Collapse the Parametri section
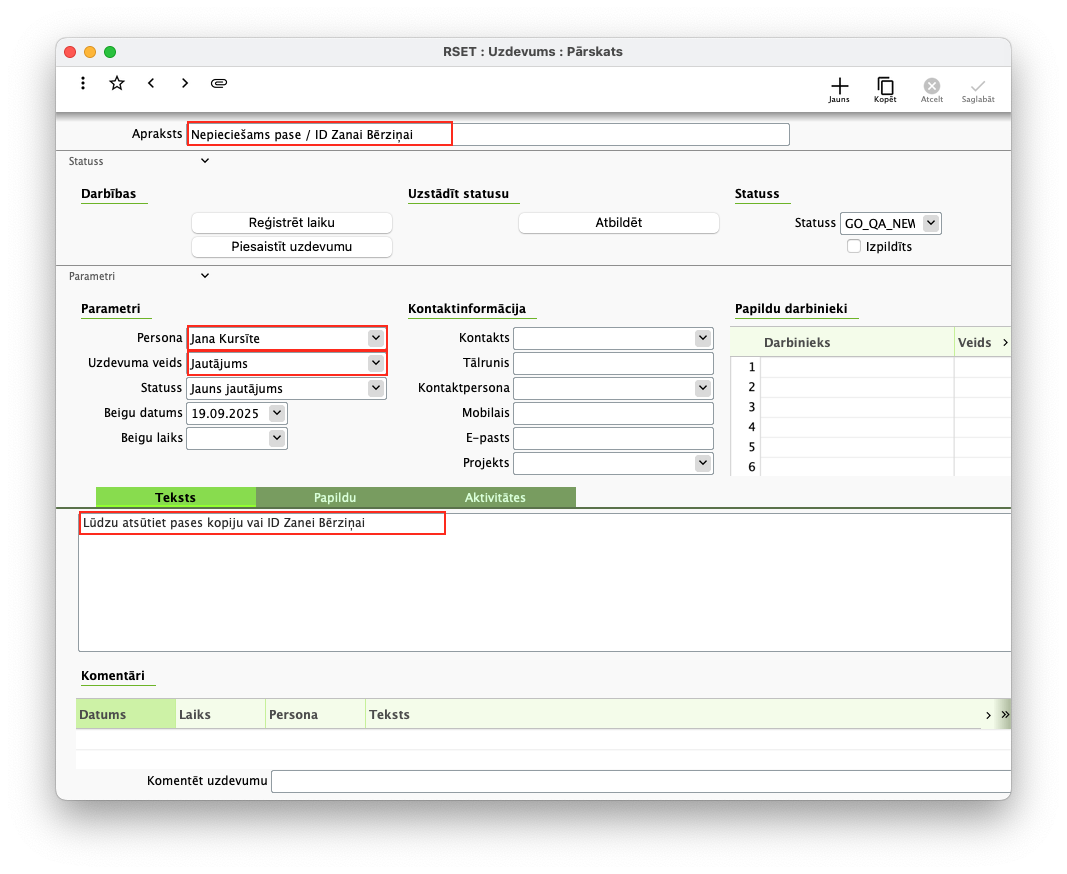This screenshot has width=1067, height=874. click(205, 276)
